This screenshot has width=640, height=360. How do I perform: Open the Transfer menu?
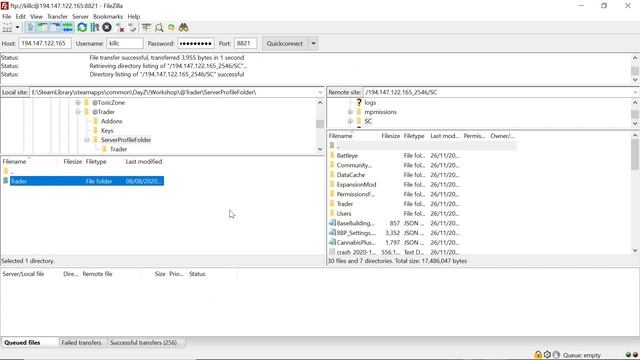click(57, 16)
